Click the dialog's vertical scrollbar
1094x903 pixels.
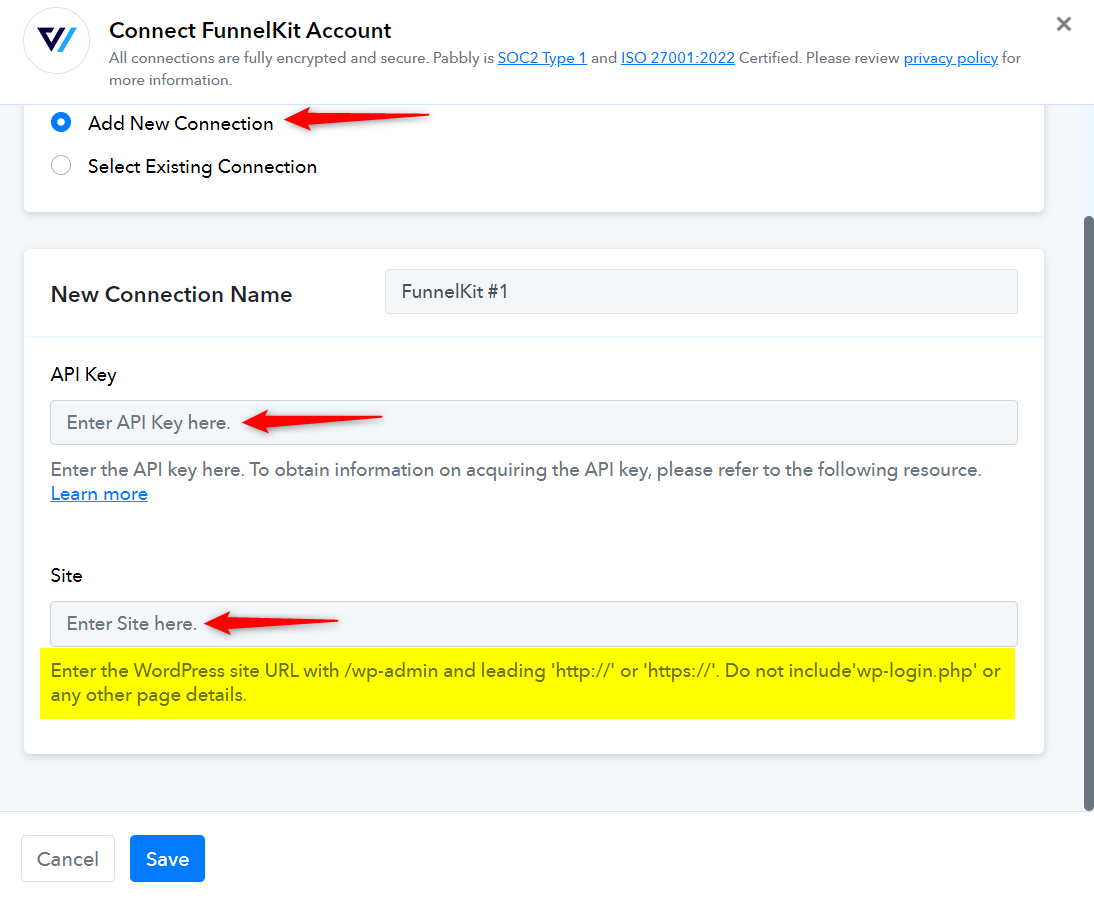(1088, 513)
